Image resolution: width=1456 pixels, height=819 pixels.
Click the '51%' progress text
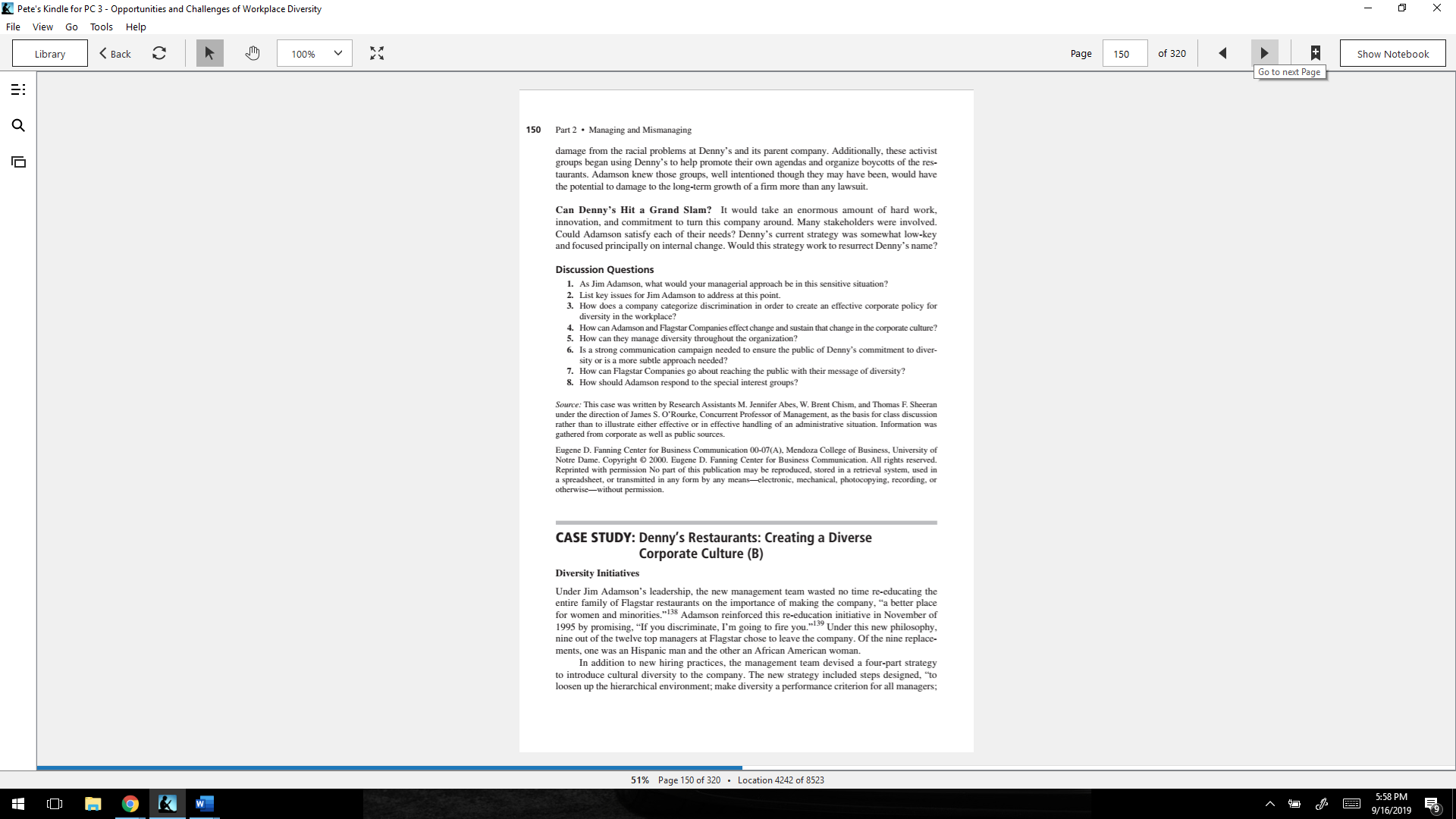tap(639, 780)
